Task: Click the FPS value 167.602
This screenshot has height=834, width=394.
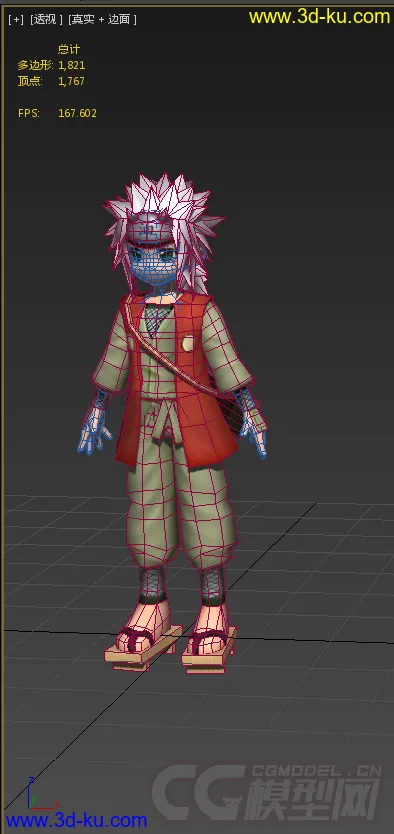Action: click(77, 113)
